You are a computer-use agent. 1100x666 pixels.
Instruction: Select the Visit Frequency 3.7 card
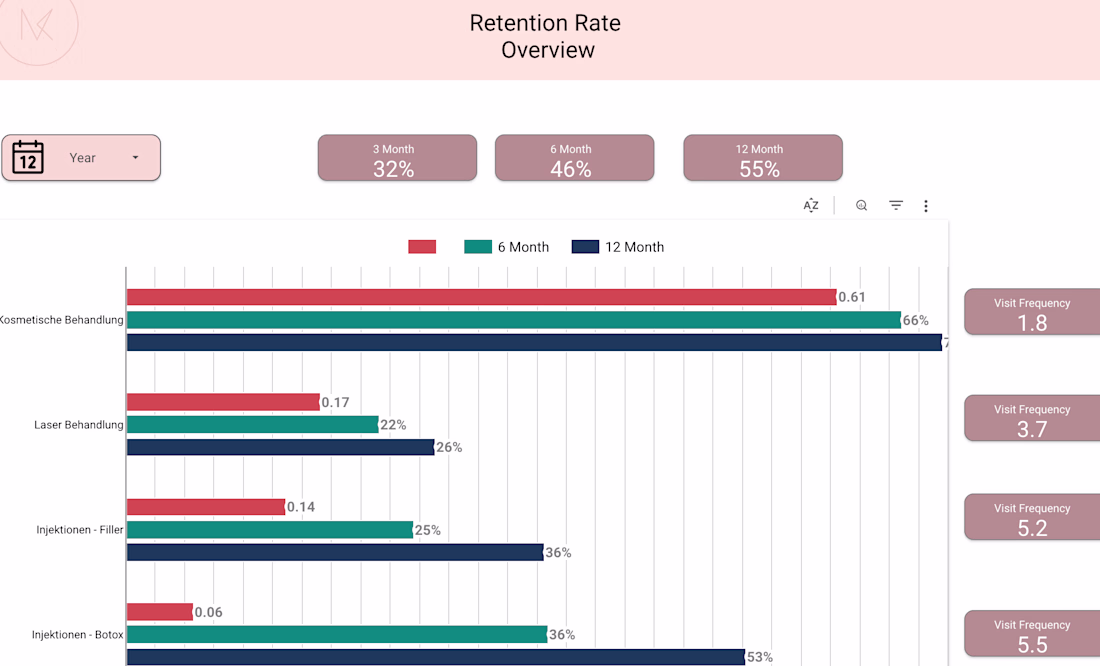[1032, 418]
